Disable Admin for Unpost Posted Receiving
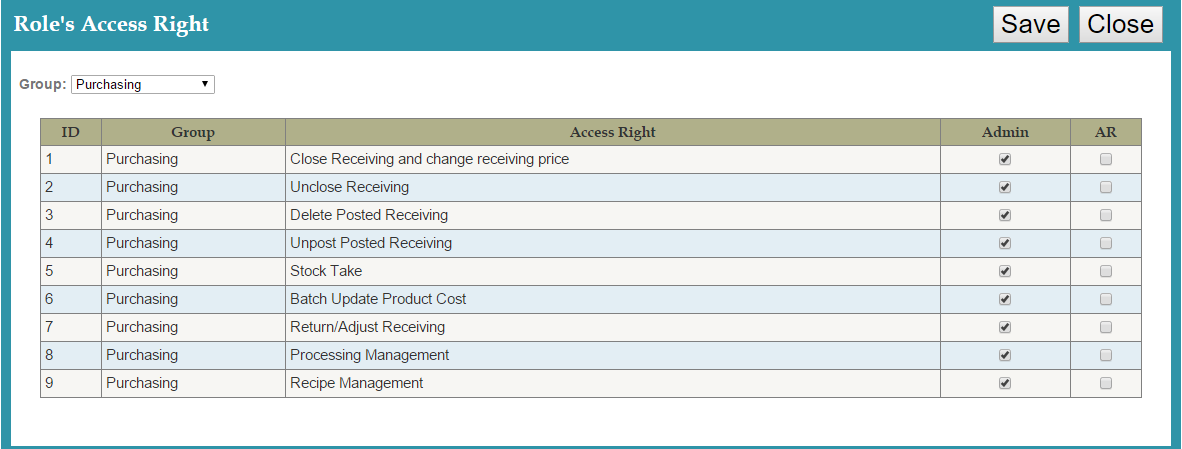 pos(1005,243)
